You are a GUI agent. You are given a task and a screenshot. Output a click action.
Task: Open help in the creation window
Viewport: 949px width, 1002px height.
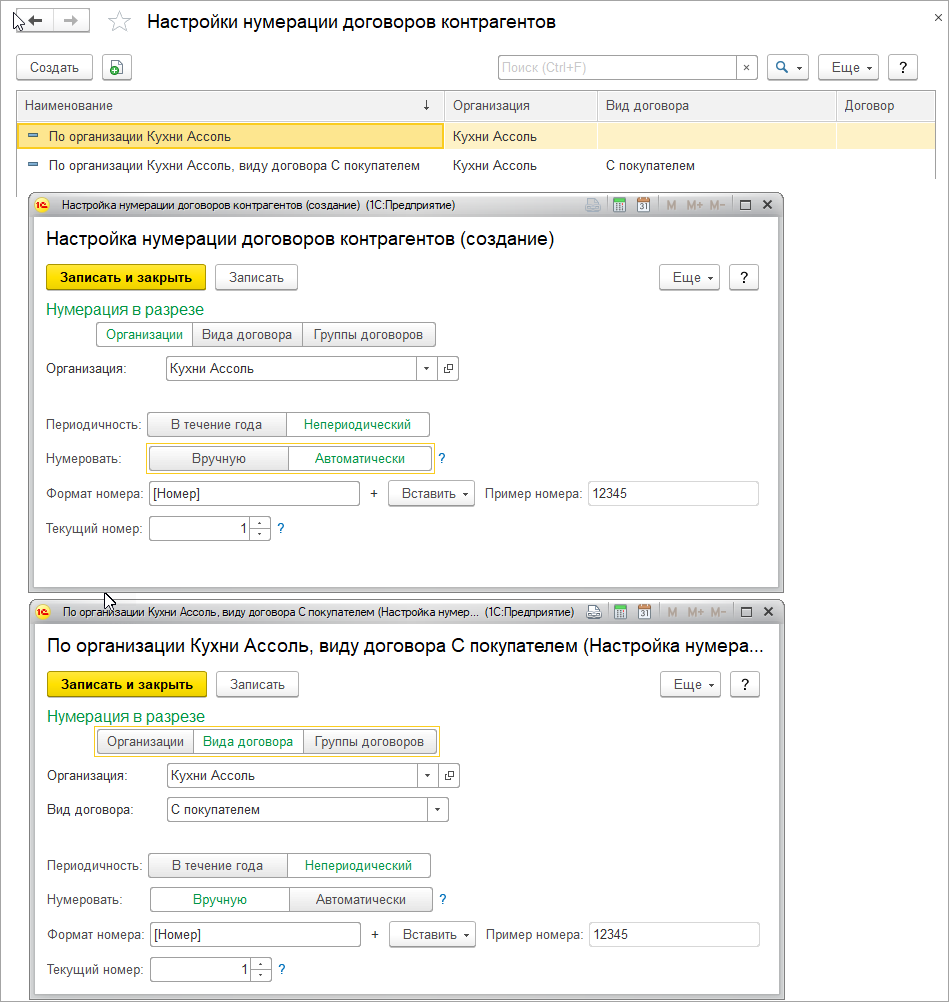click(744, 277)
